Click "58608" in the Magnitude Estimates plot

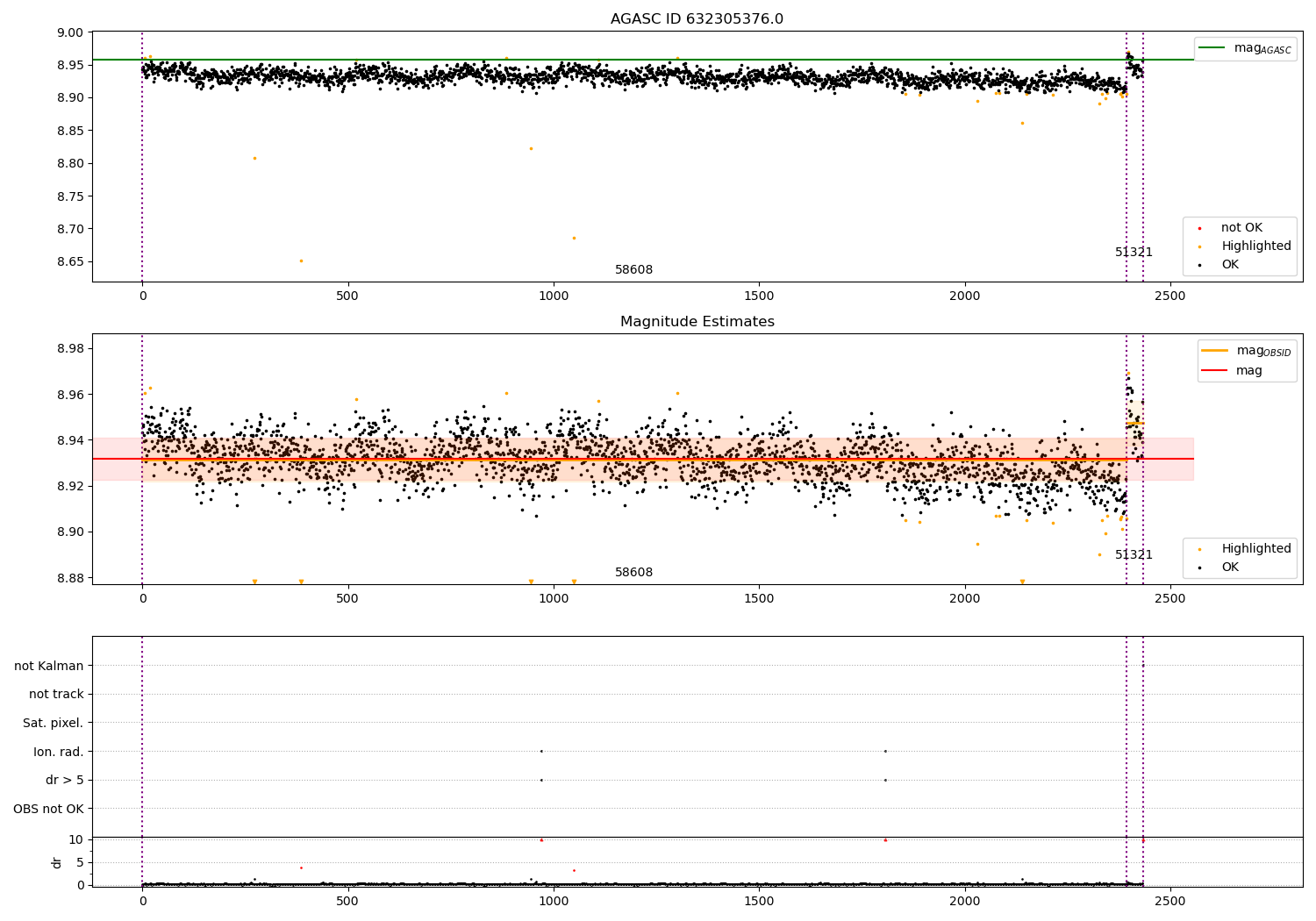633,573
